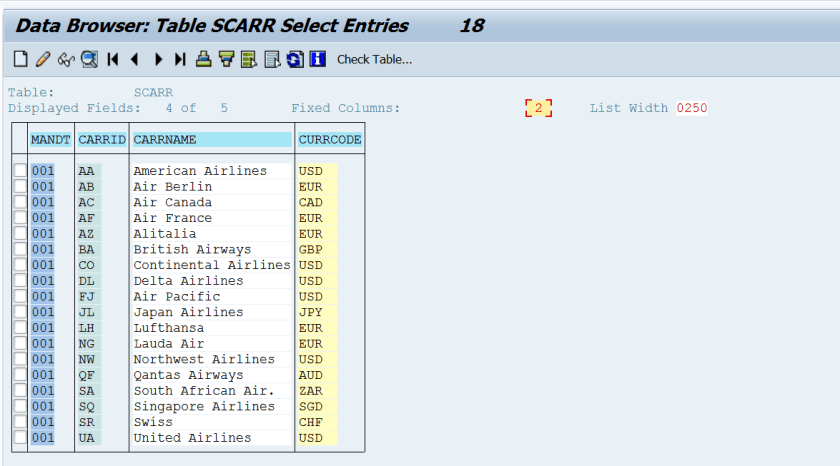
Task: Tick the checkbox for American Airlines row
Action: [20, 170]
